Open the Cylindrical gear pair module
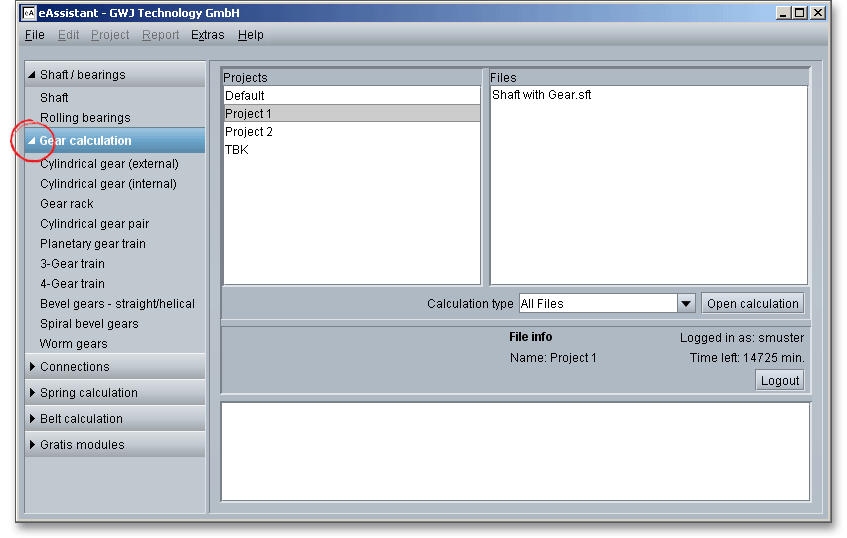Image resolution: width=847 pixels, height=538 pixels. pos(94,224)
